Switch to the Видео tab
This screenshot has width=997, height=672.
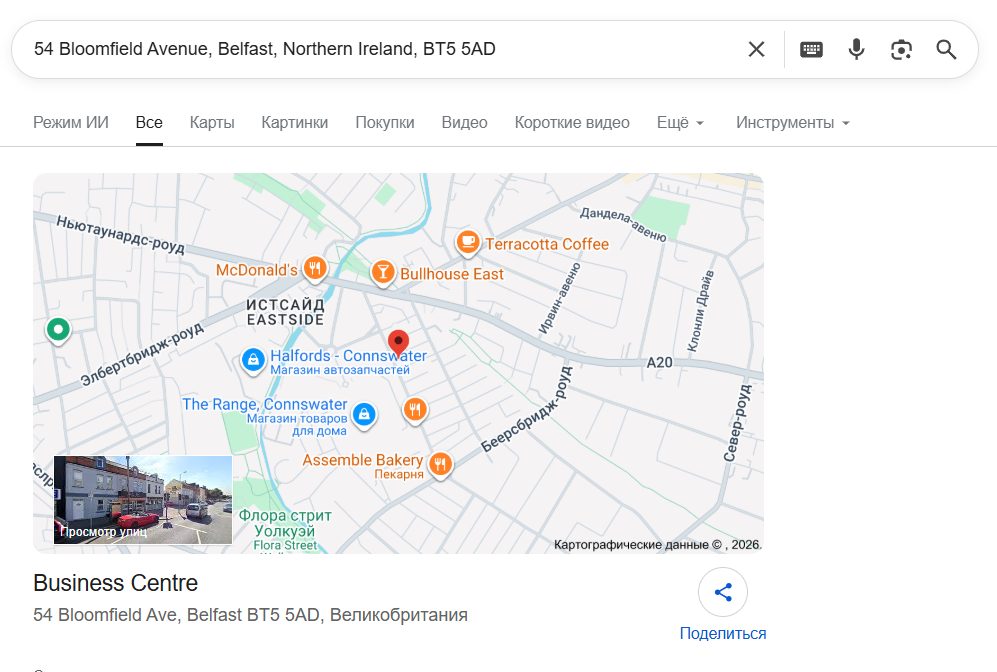tap(464, 122)
